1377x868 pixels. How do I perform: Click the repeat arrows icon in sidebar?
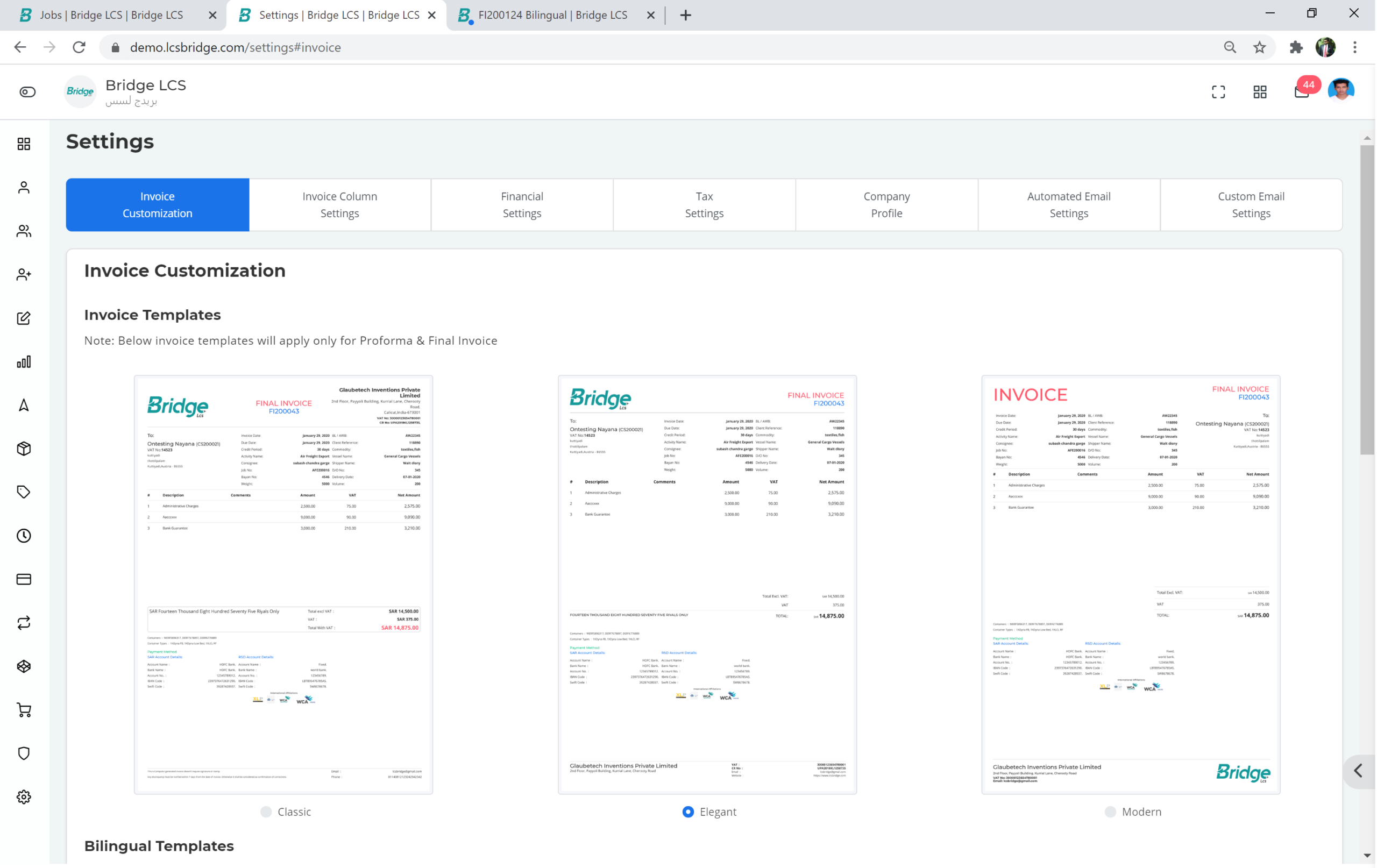pyautogui.click(x=24, y=623)
